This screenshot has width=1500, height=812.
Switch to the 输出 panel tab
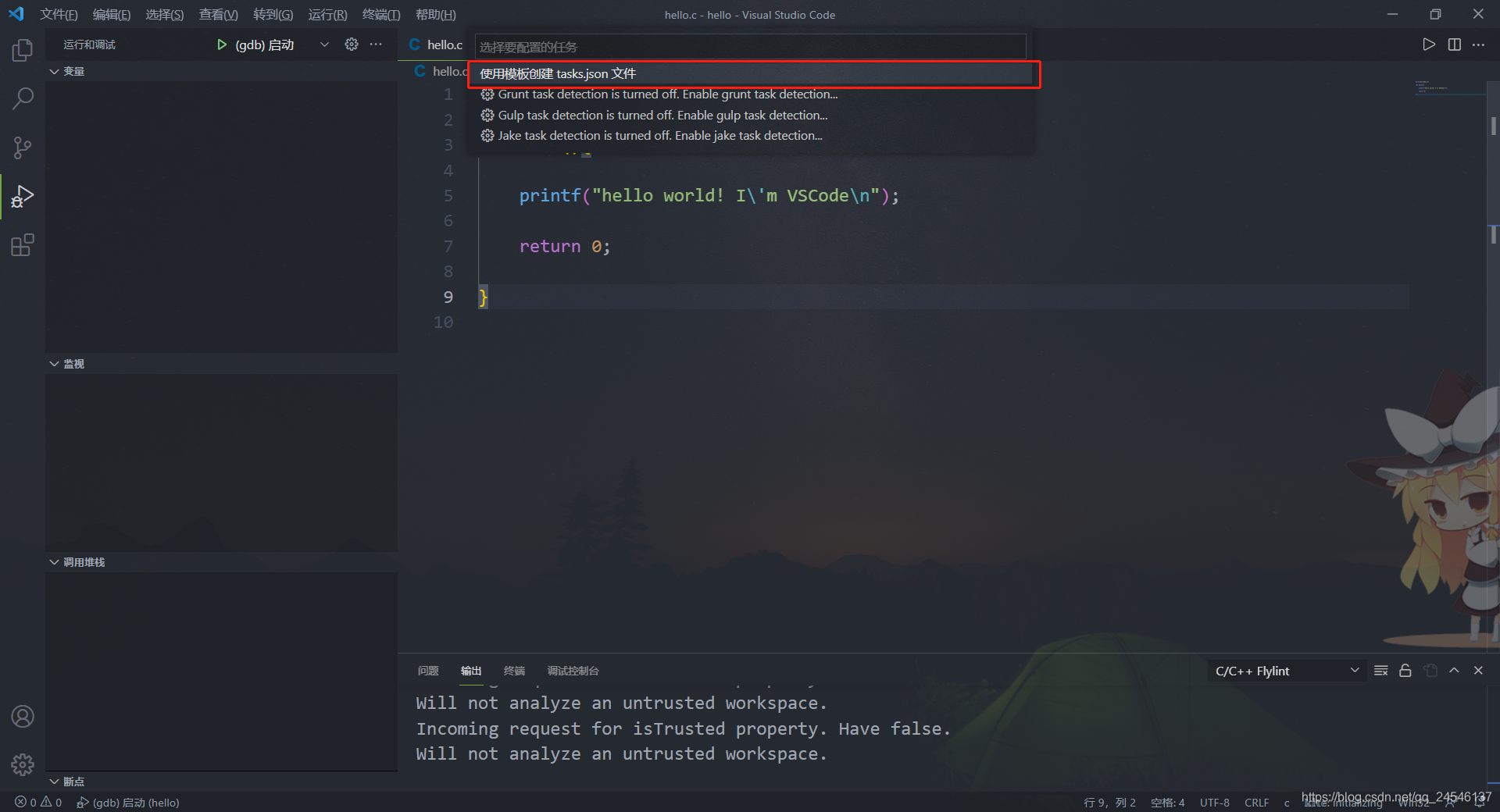click(471, 671)
